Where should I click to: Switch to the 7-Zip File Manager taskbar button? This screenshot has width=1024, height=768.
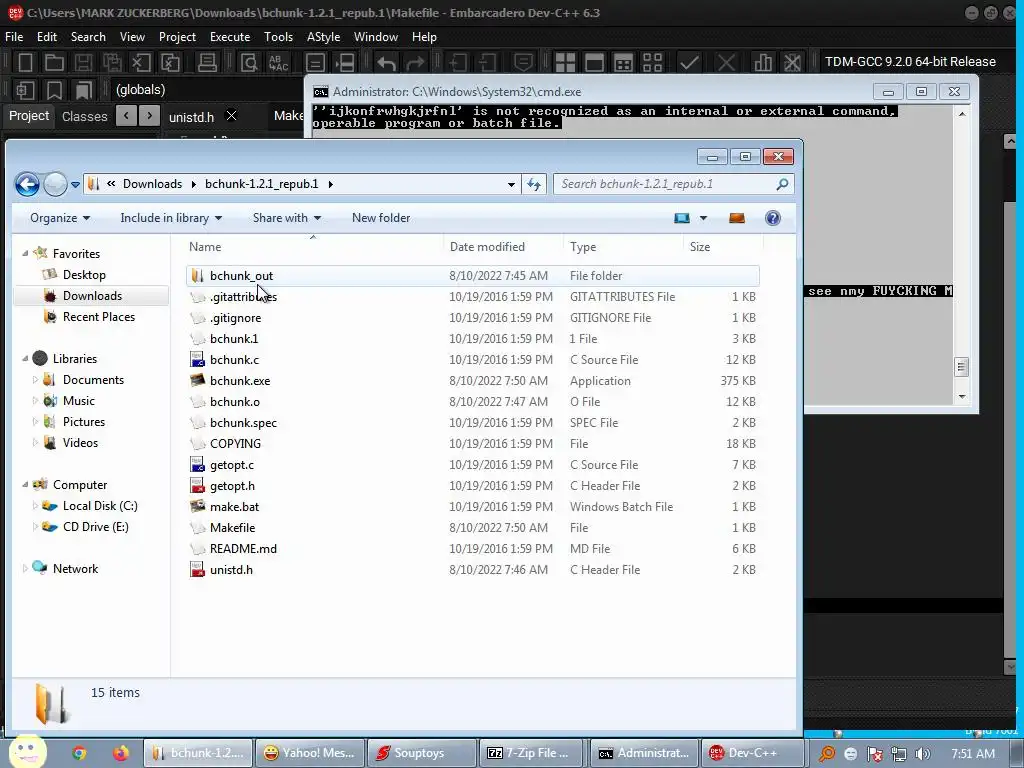click(533, 753)
